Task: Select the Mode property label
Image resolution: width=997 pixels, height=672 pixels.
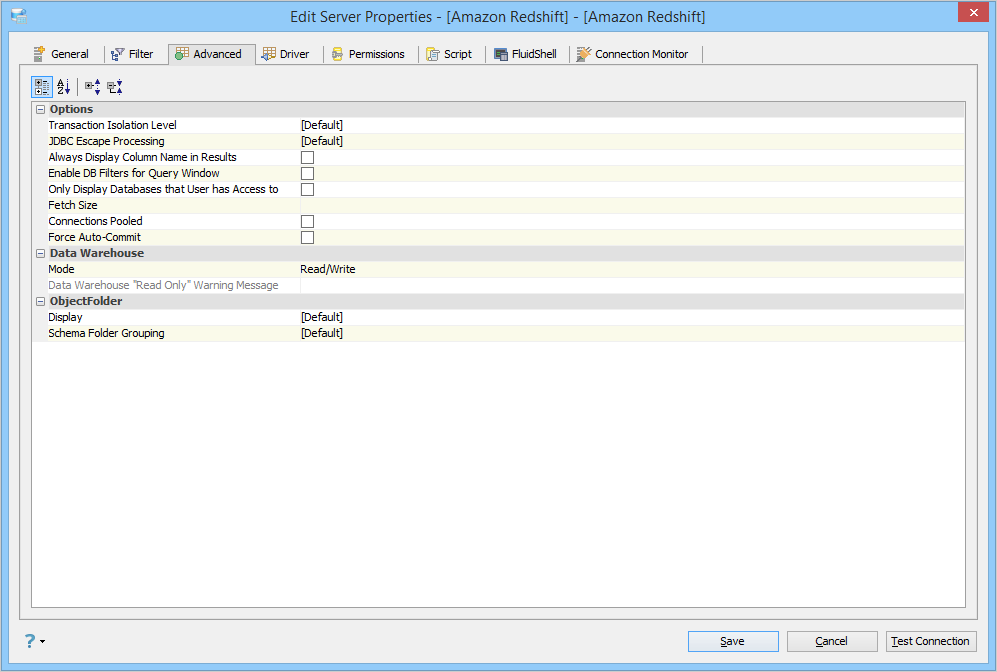Action: 61,269
